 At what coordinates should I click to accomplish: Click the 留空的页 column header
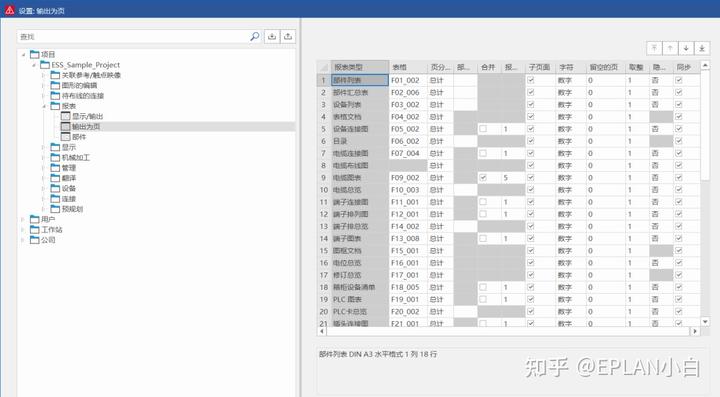pyautogui.click(x=606, y=67)
